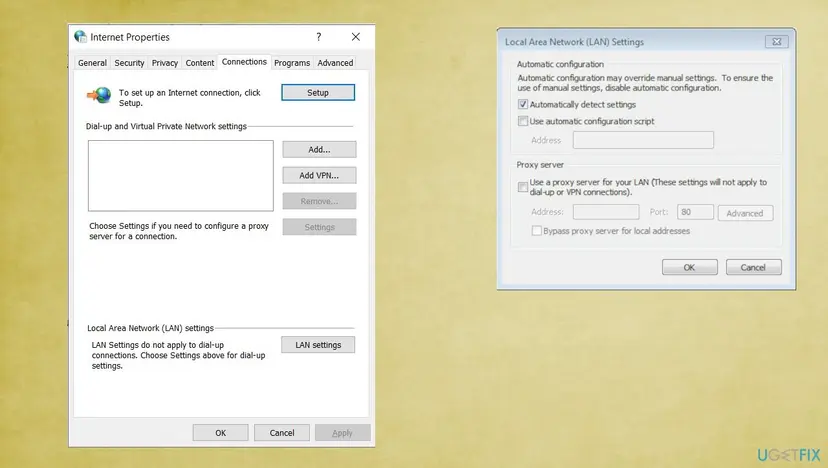Screen dimensions: 828x468
Task: Click OK in LAN Settings dialog
Action: [690, 267]
